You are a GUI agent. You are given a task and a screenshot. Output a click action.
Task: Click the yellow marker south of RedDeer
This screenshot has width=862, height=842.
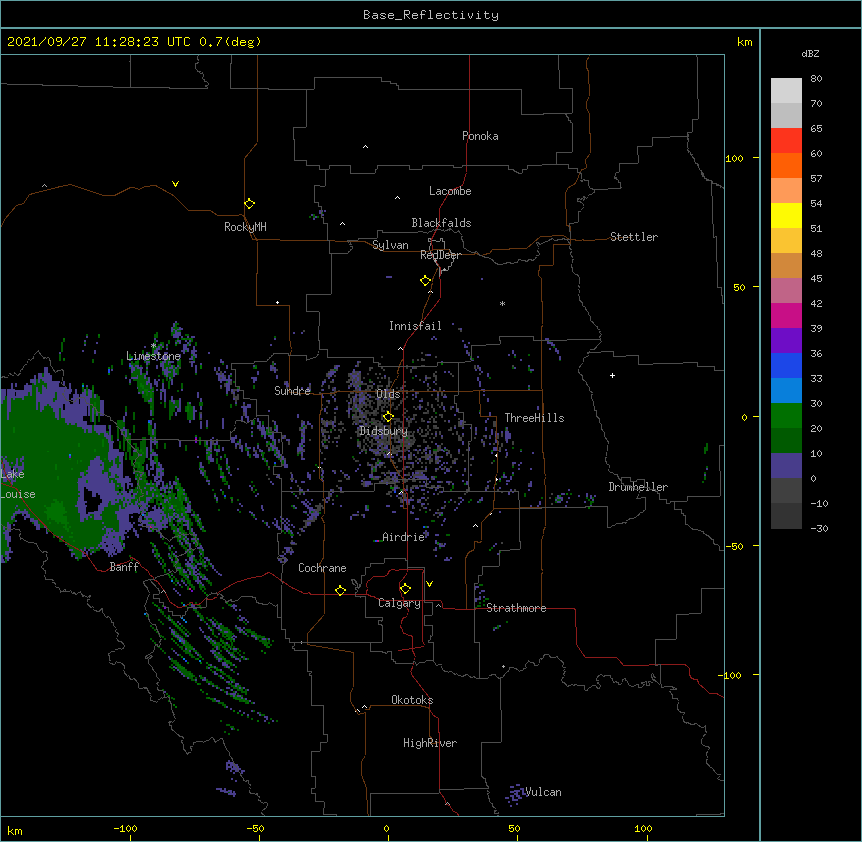[x=426, y=281]
